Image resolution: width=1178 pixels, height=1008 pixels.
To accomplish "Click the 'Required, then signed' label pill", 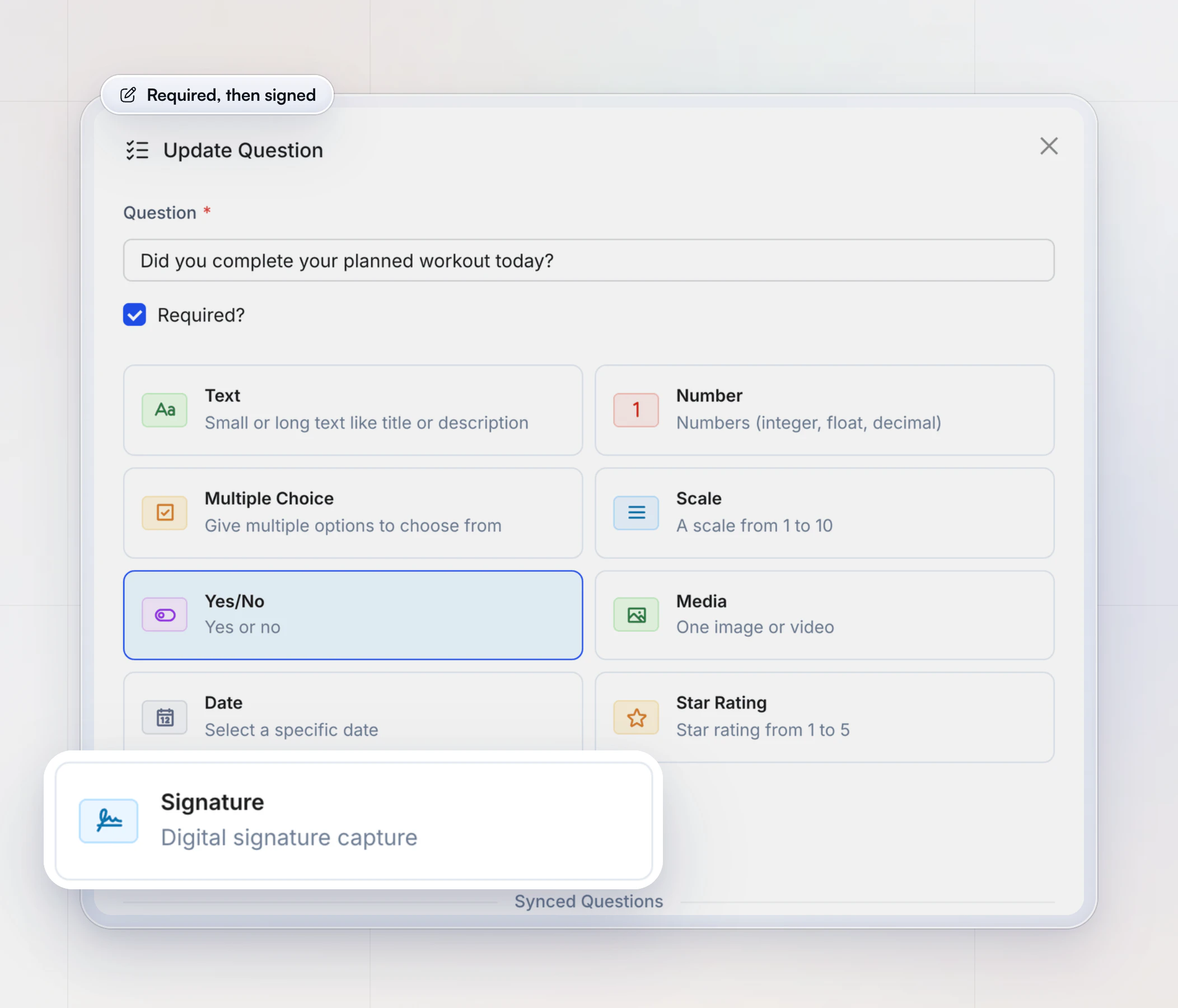I will click(x=217, y=95).
